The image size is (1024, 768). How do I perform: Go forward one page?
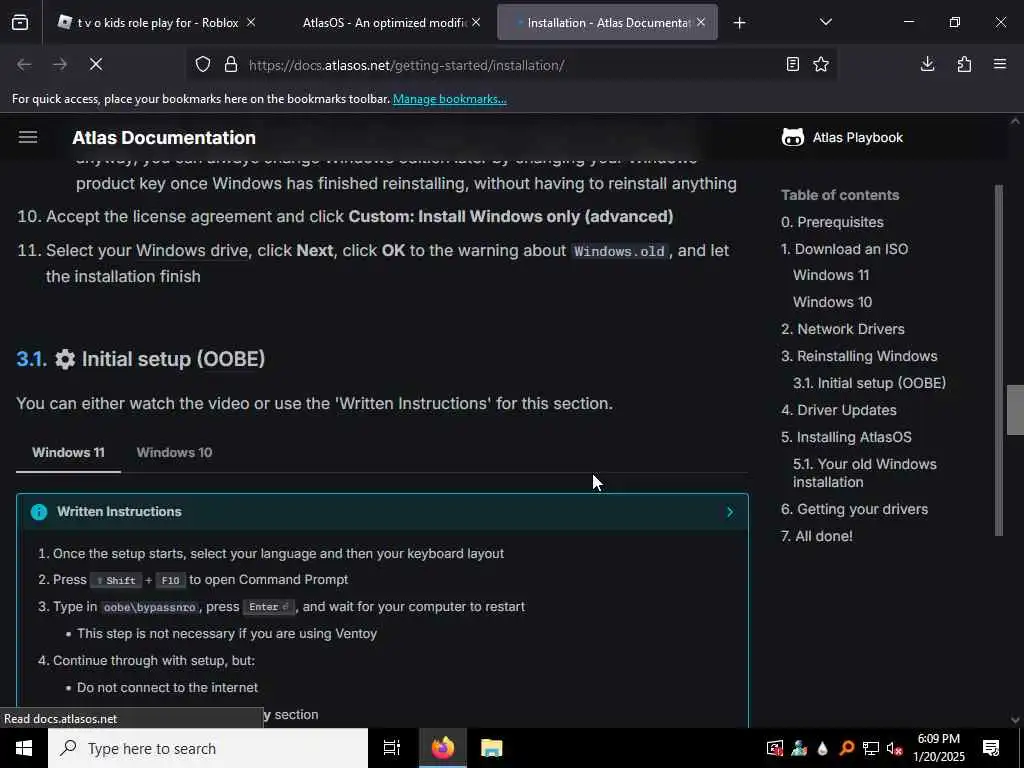click(x=59, y=64)
